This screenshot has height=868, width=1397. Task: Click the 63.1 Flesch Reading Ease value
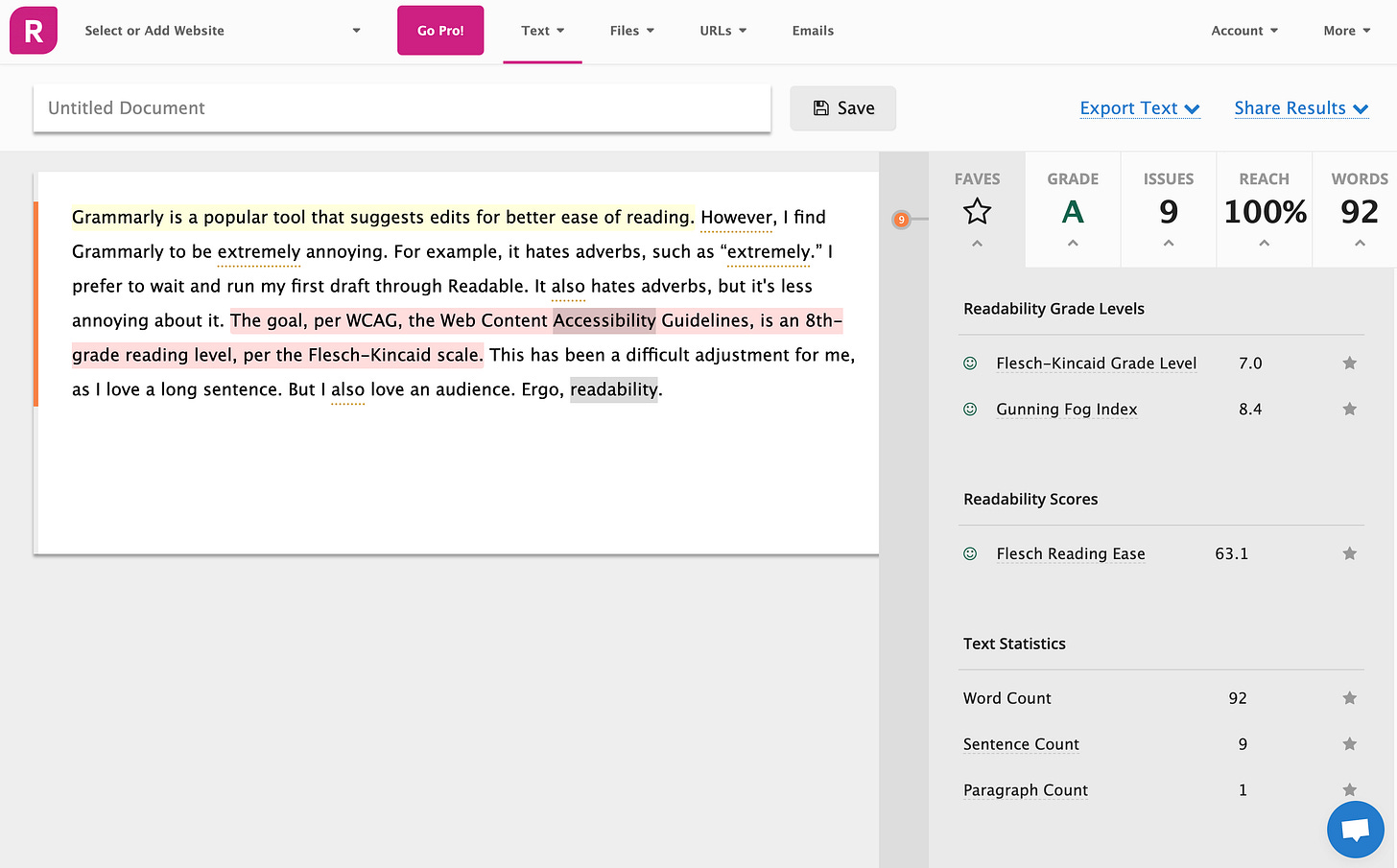click(x=1231, y=553)
